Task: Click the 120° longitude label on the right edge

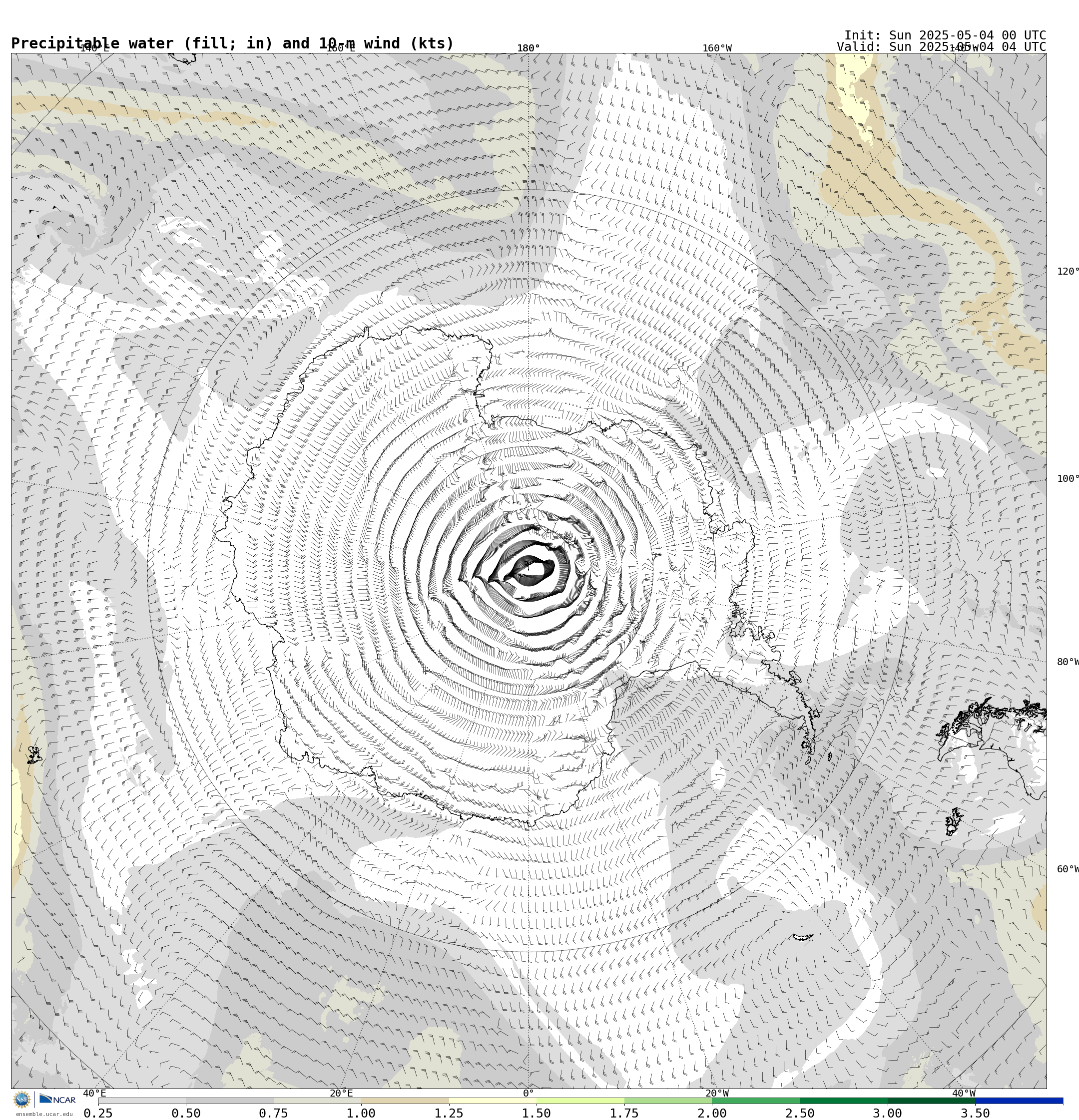Action: 1068,272
